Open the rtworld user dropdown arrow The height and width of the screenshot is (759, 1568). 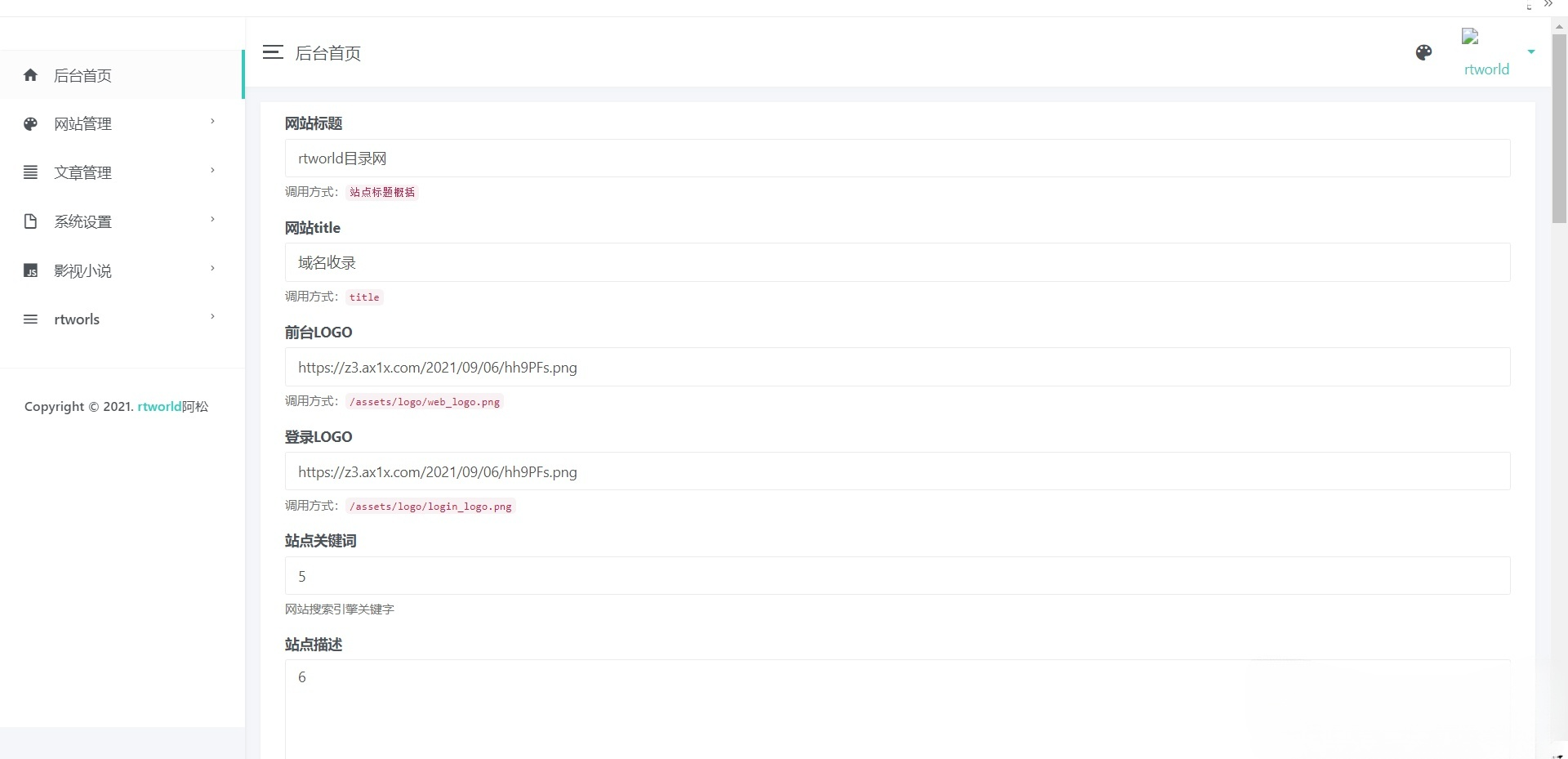[x=1533, y=51]
